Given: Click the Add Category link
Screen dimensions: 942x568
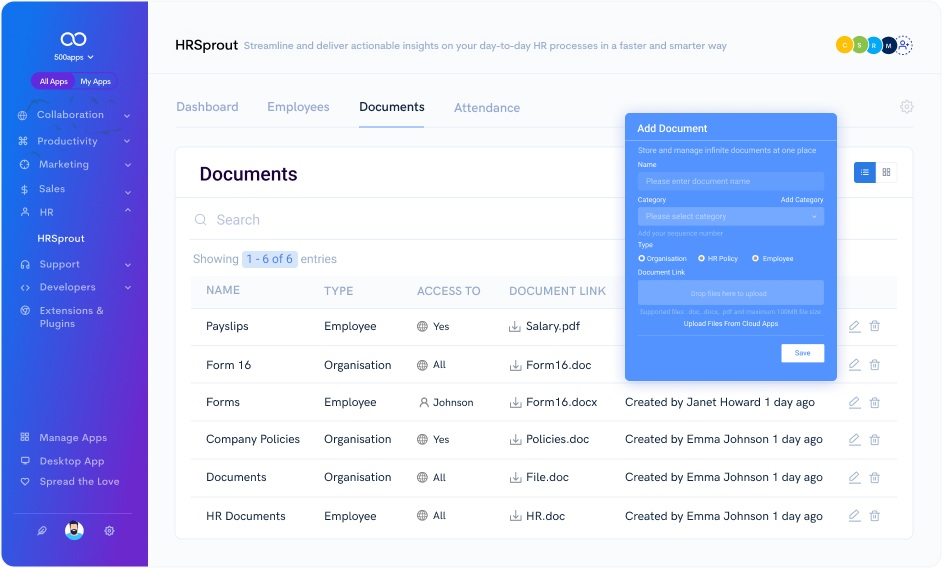Looking at the screenshot, I should (x=802, y=200).
